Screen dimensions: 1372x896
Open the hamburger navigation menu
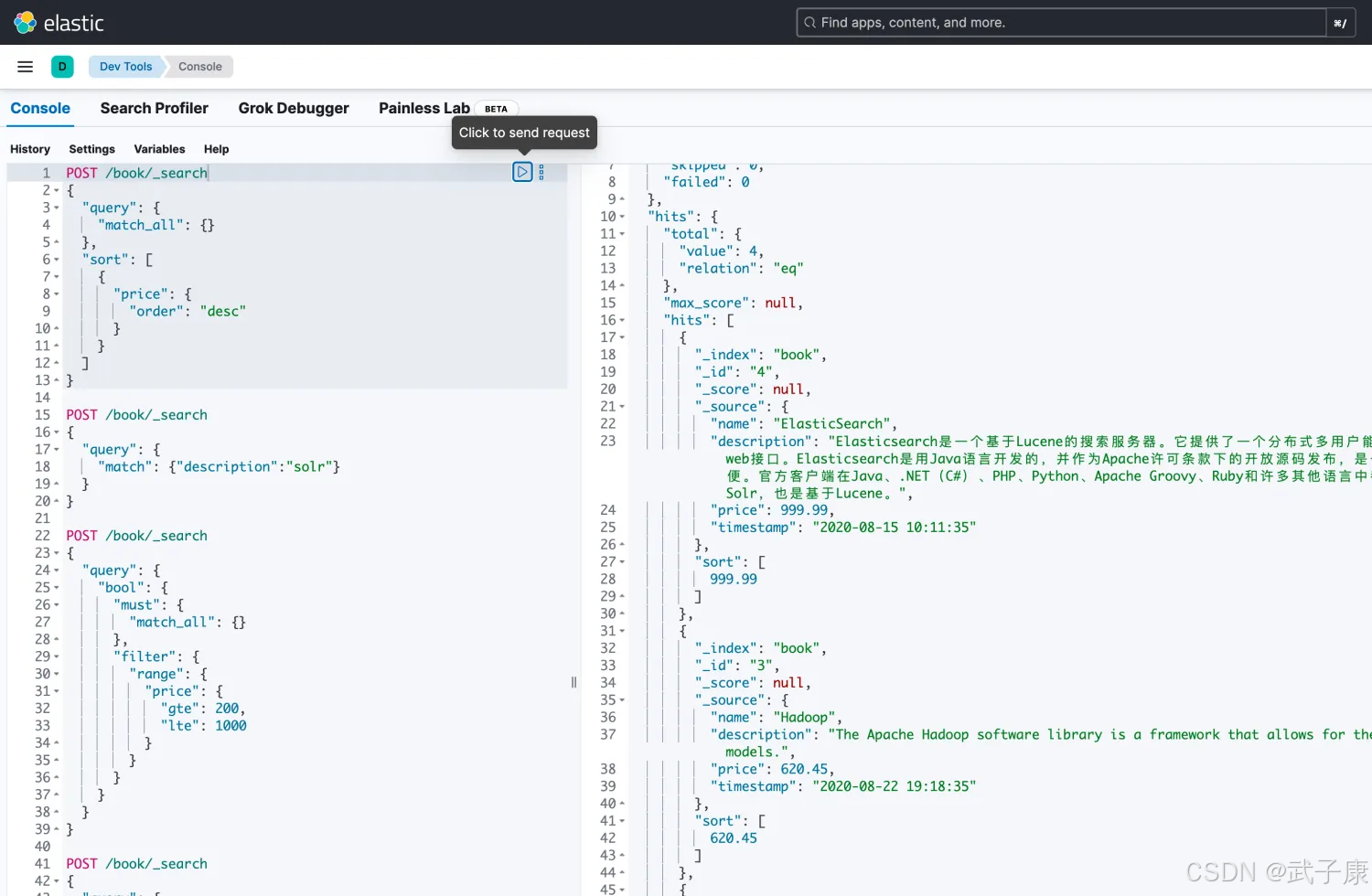[26, 67]
